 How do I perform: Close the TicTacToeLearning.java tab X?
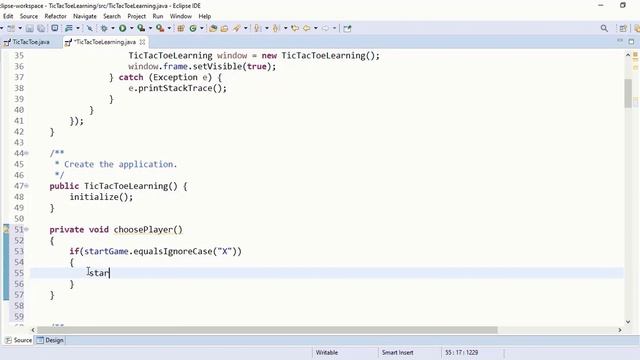[142, 42]
